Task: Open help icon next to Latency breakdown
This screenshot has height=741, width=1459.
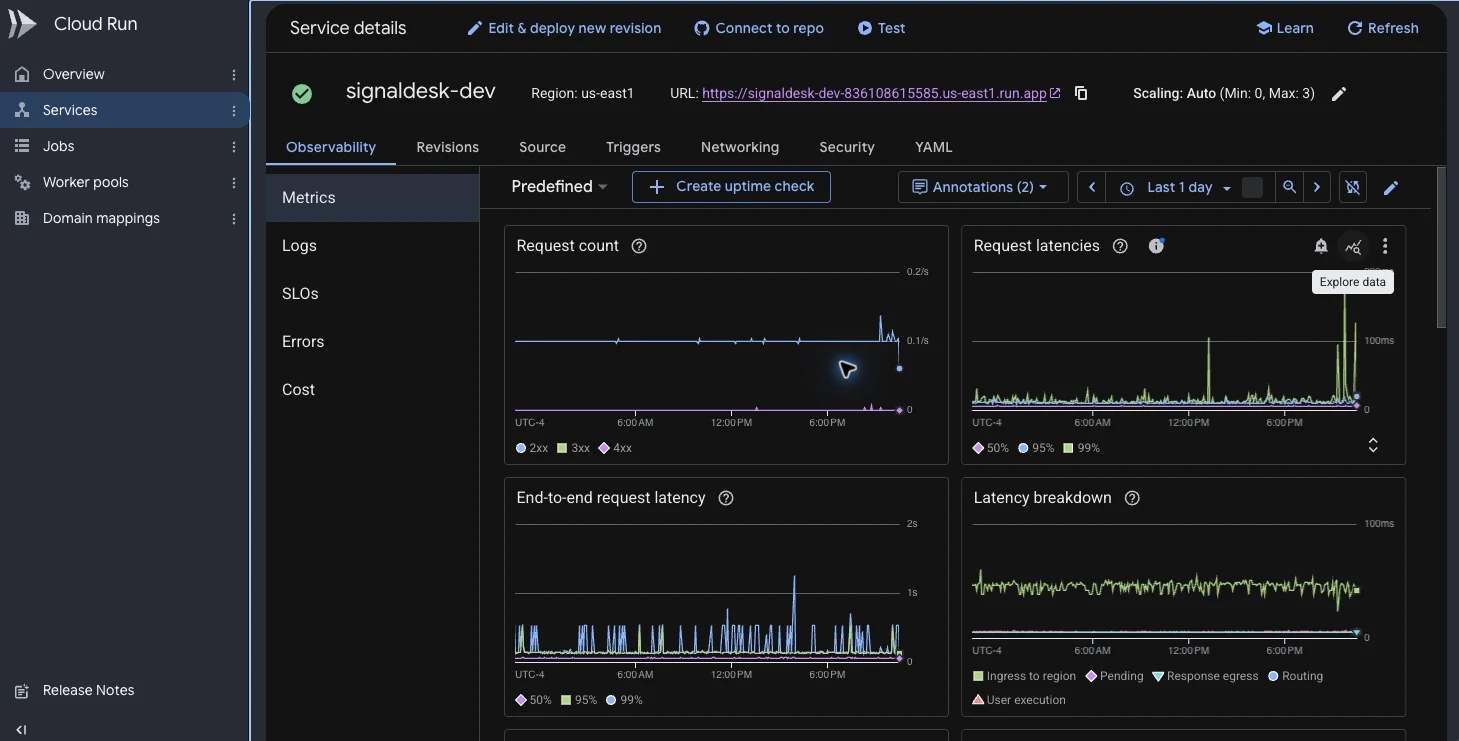Action: point(1132,498)
